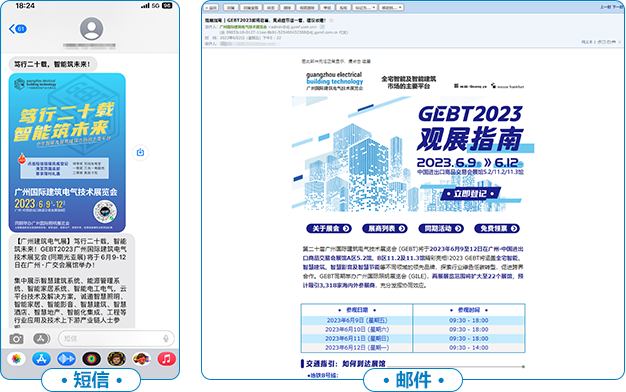Open the contact avatar in Messages

[x=91, y=29]
